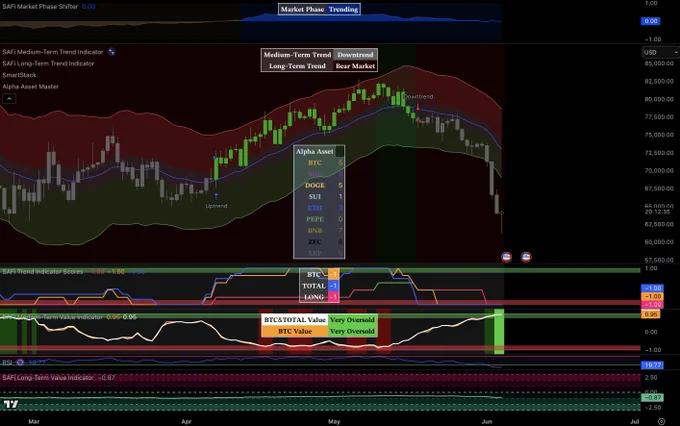Click the 'Downtrend' status cell in the trend table
Image resolution: width=680 pixels, height=426 pixels.
[x=355, y=55]
